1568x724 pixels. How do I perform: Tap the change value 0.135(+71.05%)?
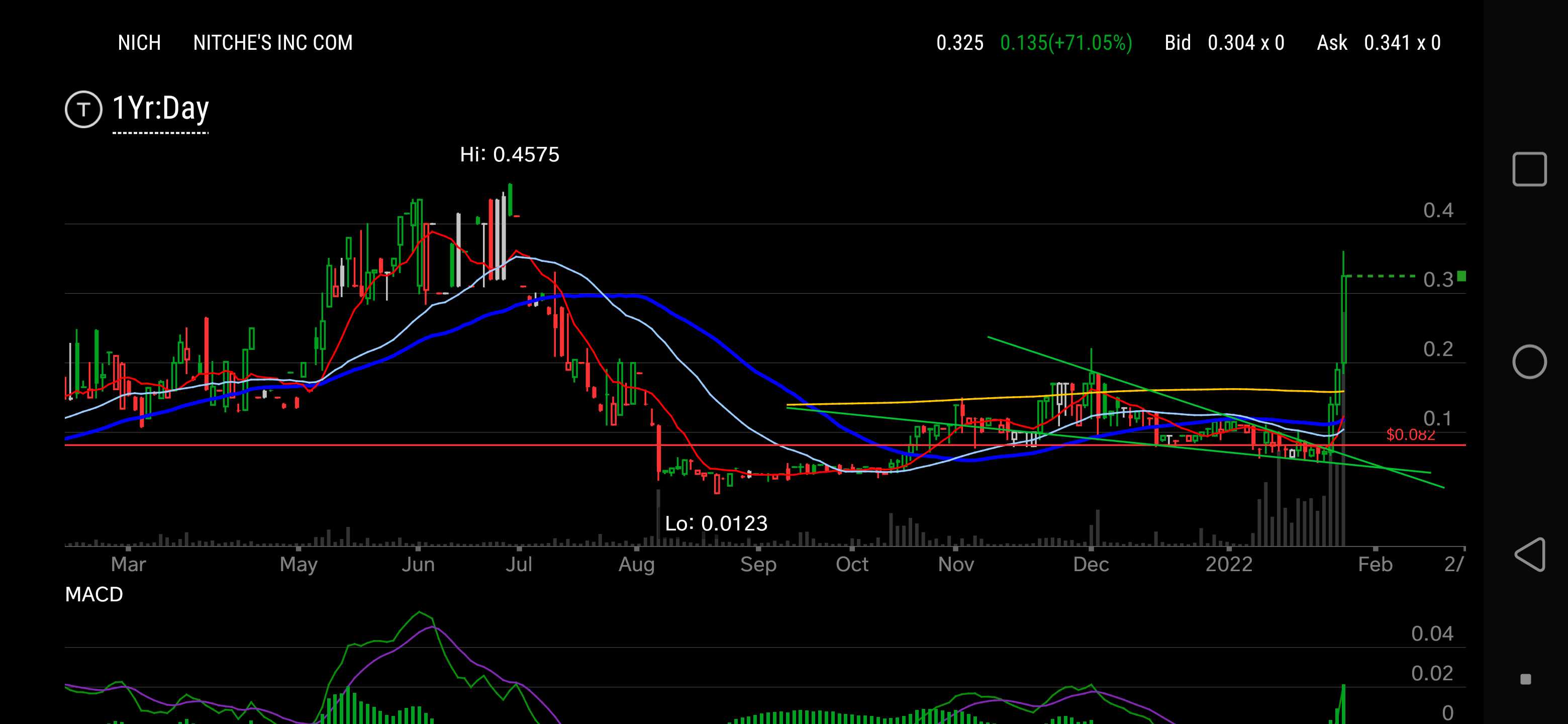pos(1066,43)
